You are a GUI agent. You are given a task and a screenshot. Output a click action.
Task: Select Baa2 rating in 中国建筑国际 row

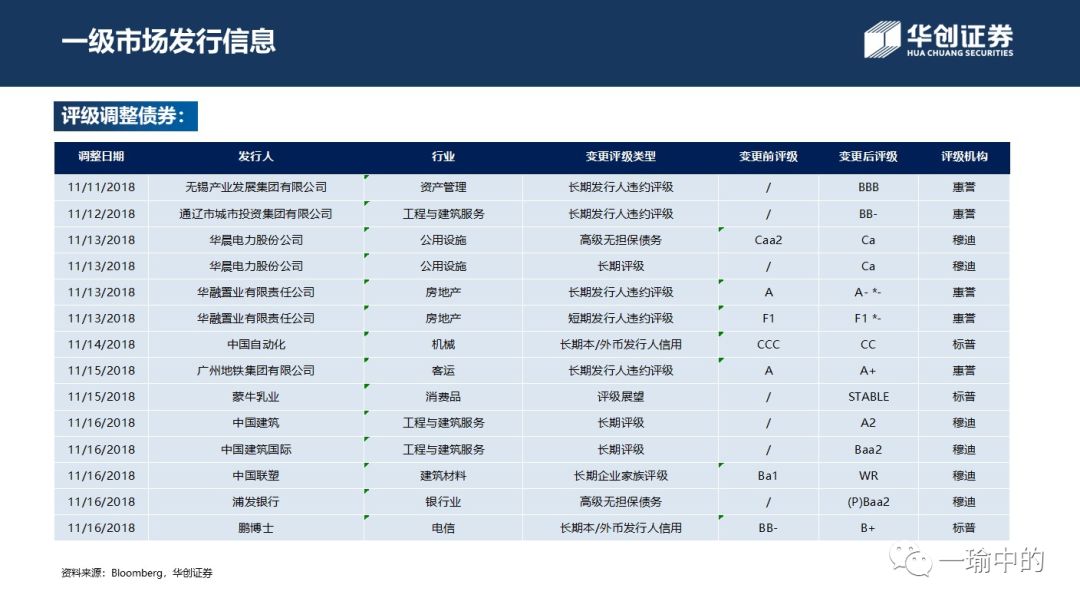(868, 450)
